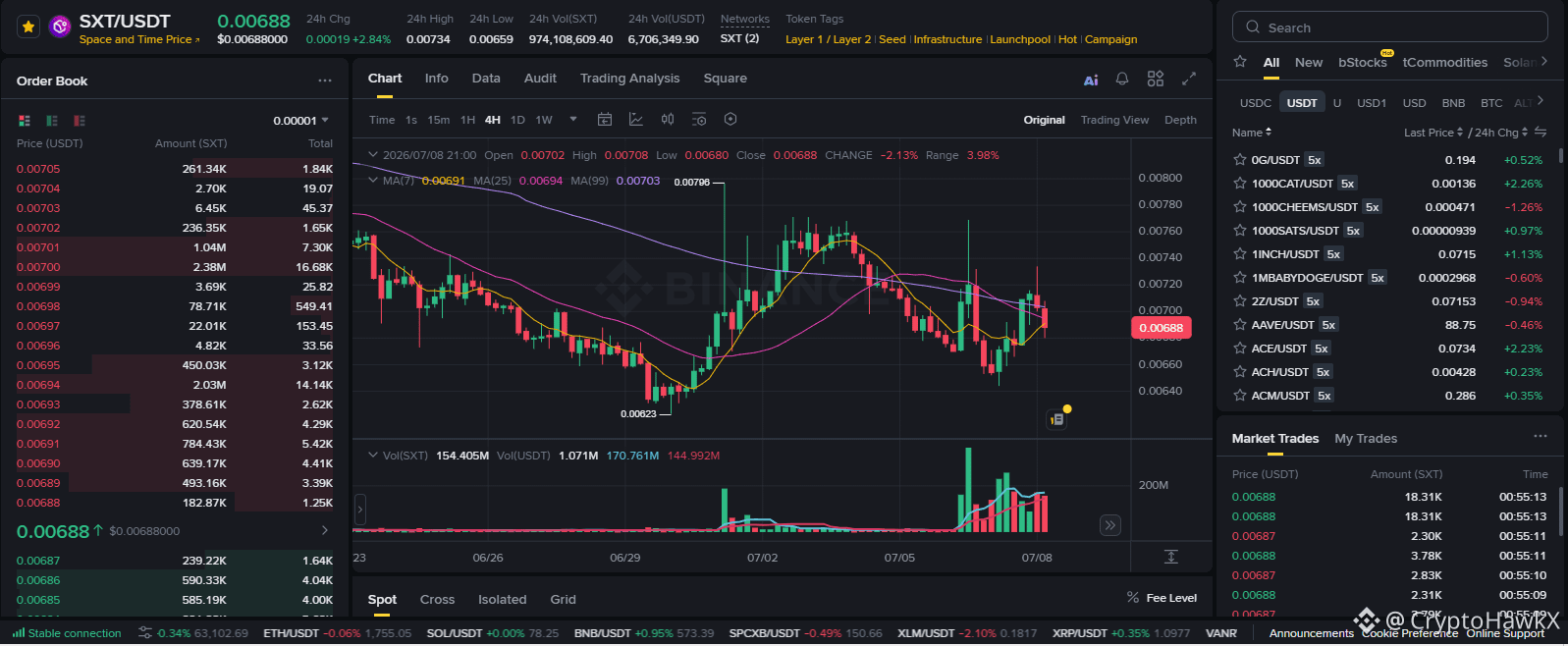Click the ETH/USDT ticker in bottom bar
The image size is (1568, 646).
[x=337, y=633]
